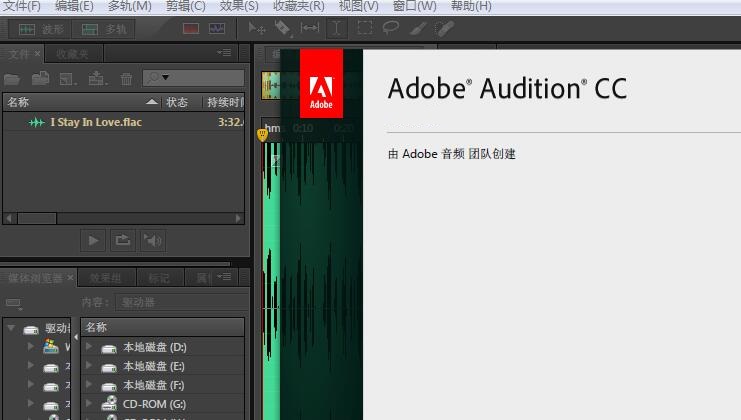This screenshot has width=741, height=420.
Task: Open the 多轨(M) menu
Action: point(129,6)
